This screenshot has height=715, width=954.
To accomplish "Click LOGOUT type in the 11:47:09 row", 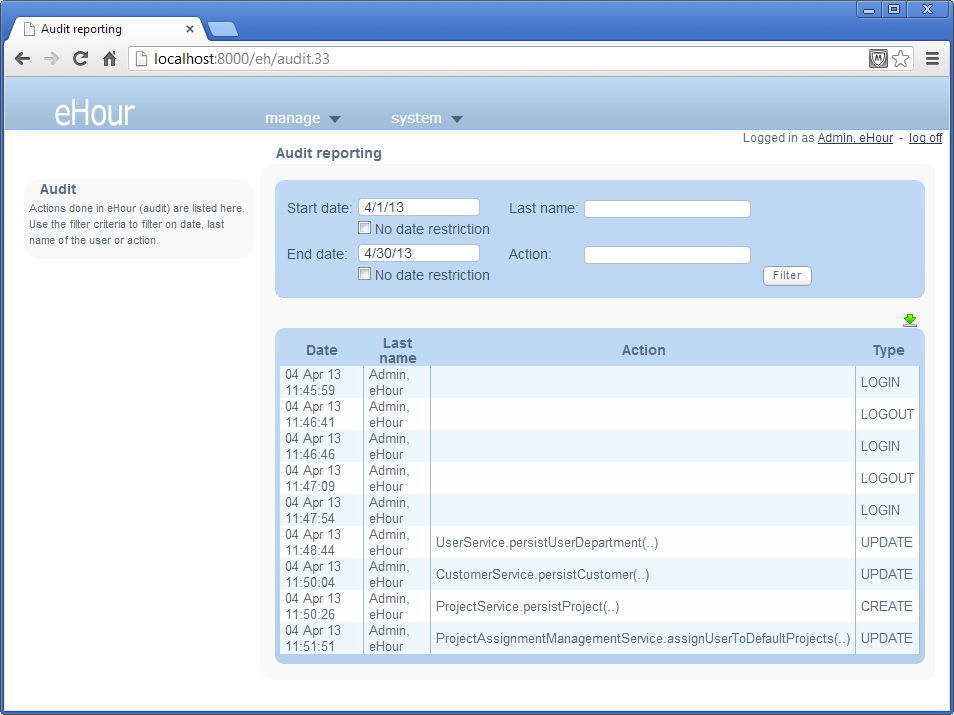I will (887, 478).
